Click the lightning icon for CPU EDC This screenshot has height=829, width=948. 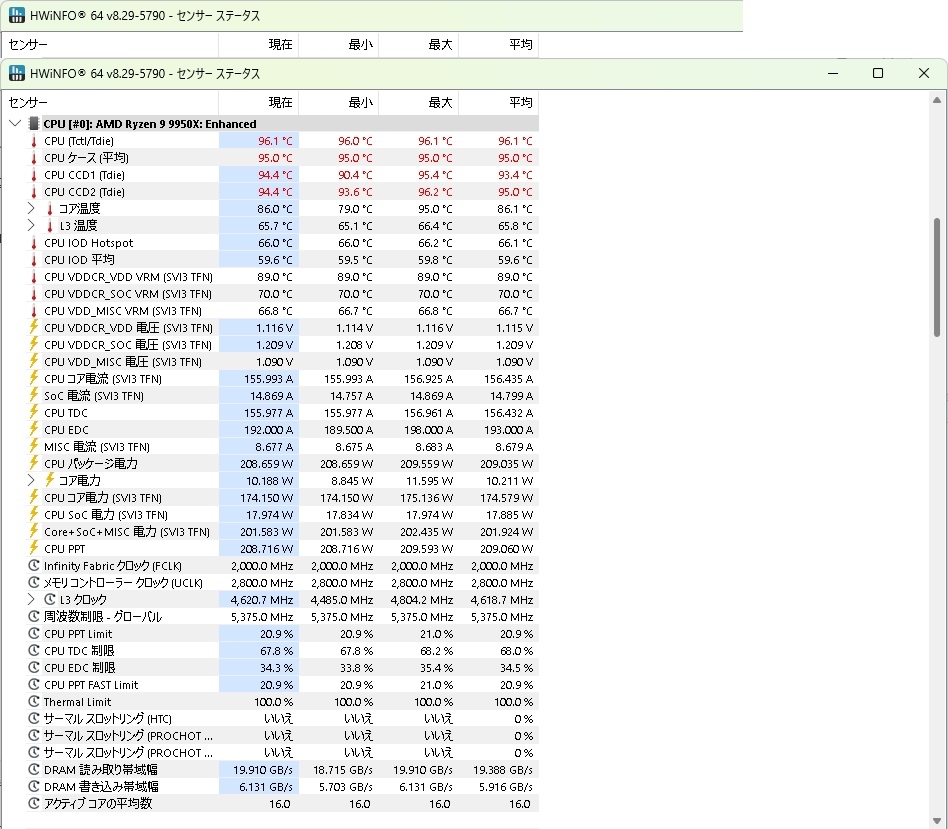tap(34, 429)
